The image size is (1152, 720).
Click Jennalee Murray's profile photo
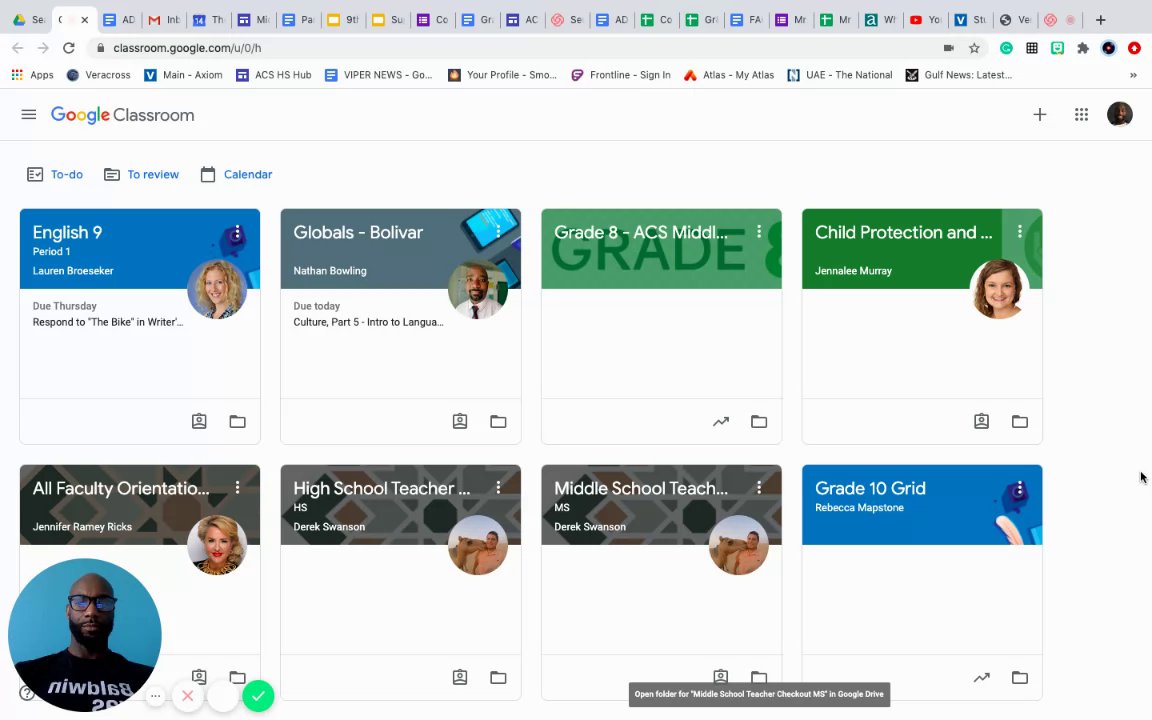1000,289
